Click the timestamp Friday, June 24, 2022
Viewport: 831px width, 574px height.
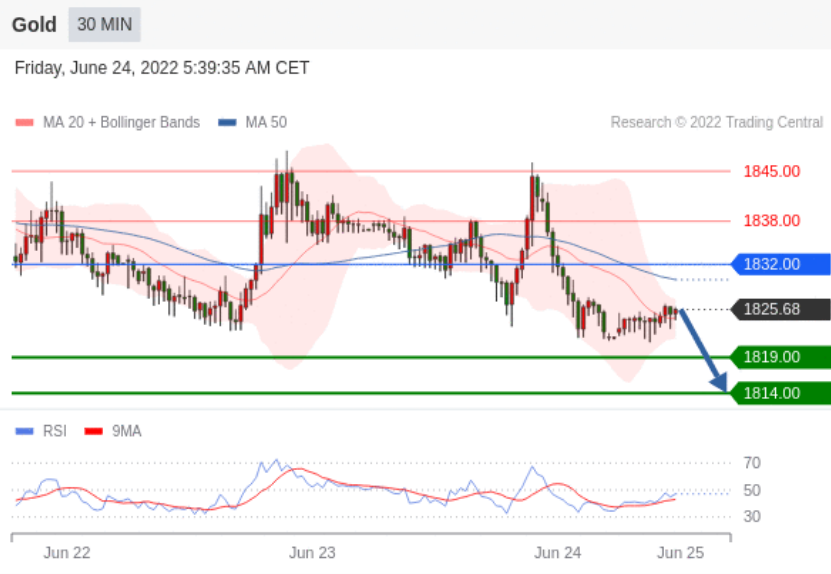pyautogui.click(x=162, y=68)
